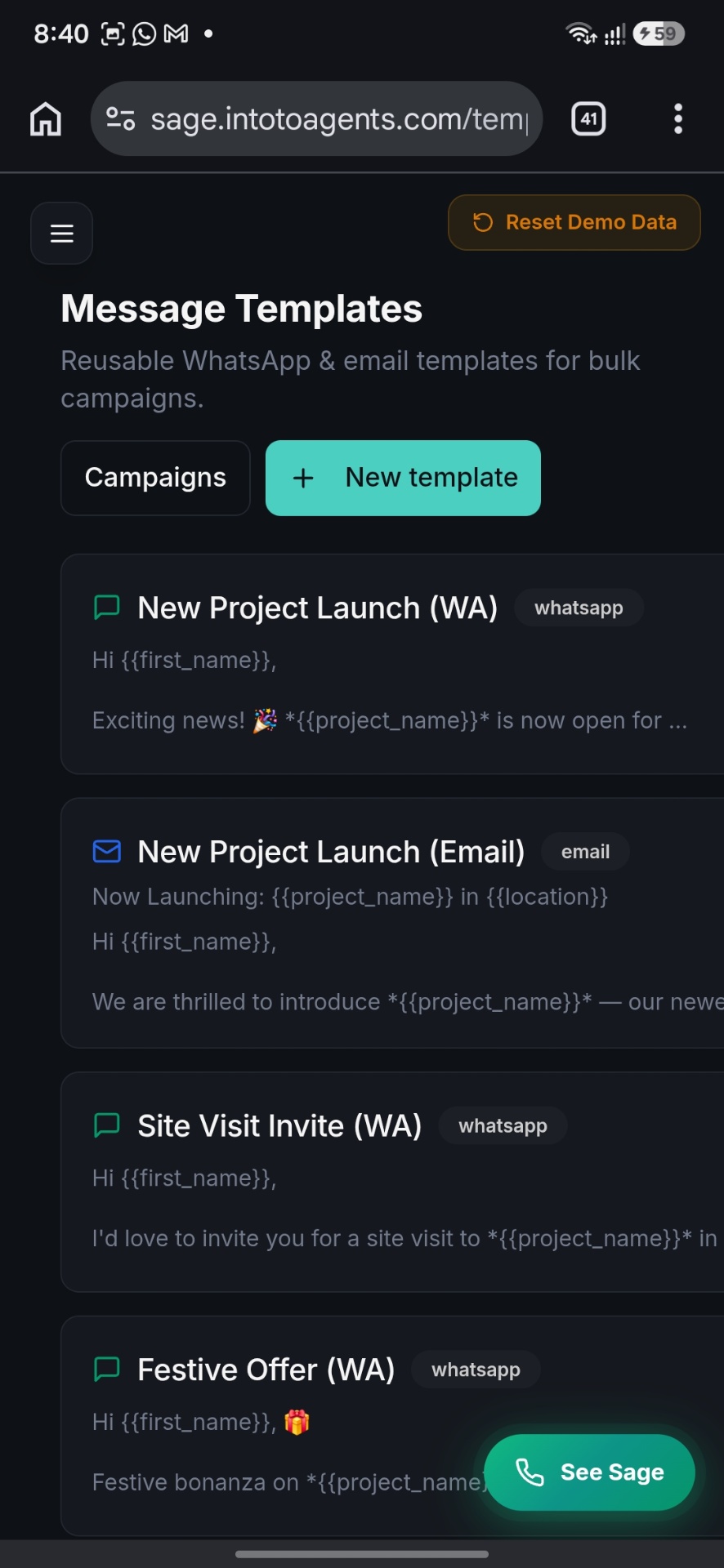Tap the See Sage call button
The height and width of the screenshot is (1568, 724).
[589, 1472]
